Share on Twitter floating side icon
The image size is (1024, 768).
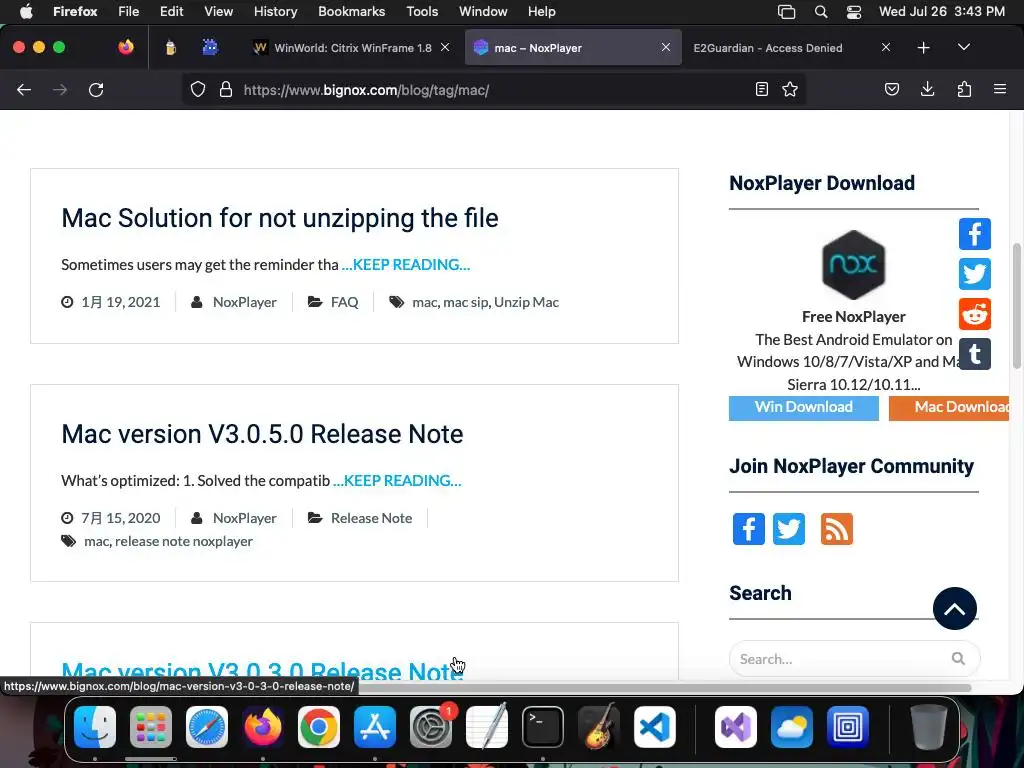click(974, 274)
